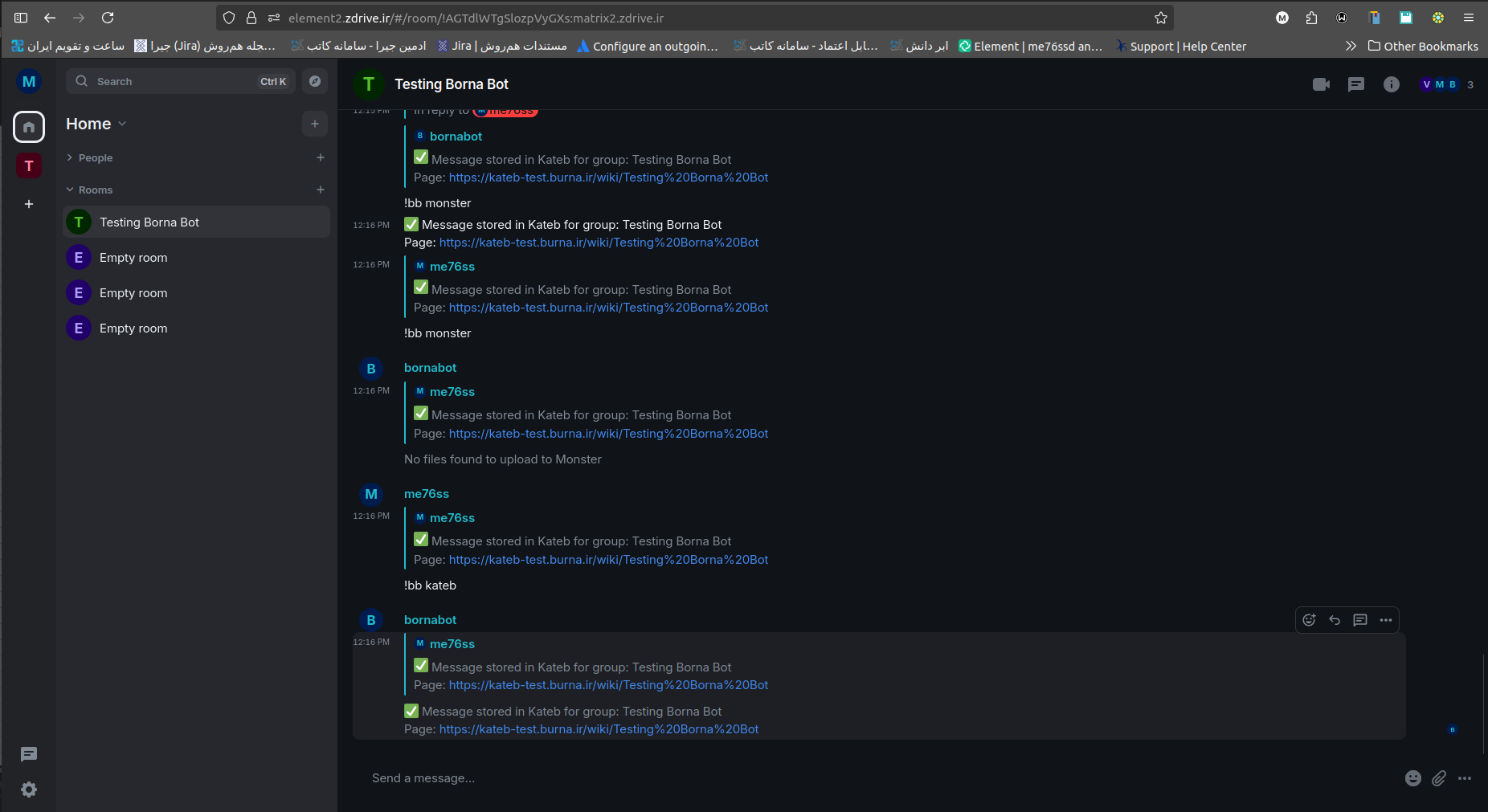Click the plus button beside Home

(x=315, y=124)
